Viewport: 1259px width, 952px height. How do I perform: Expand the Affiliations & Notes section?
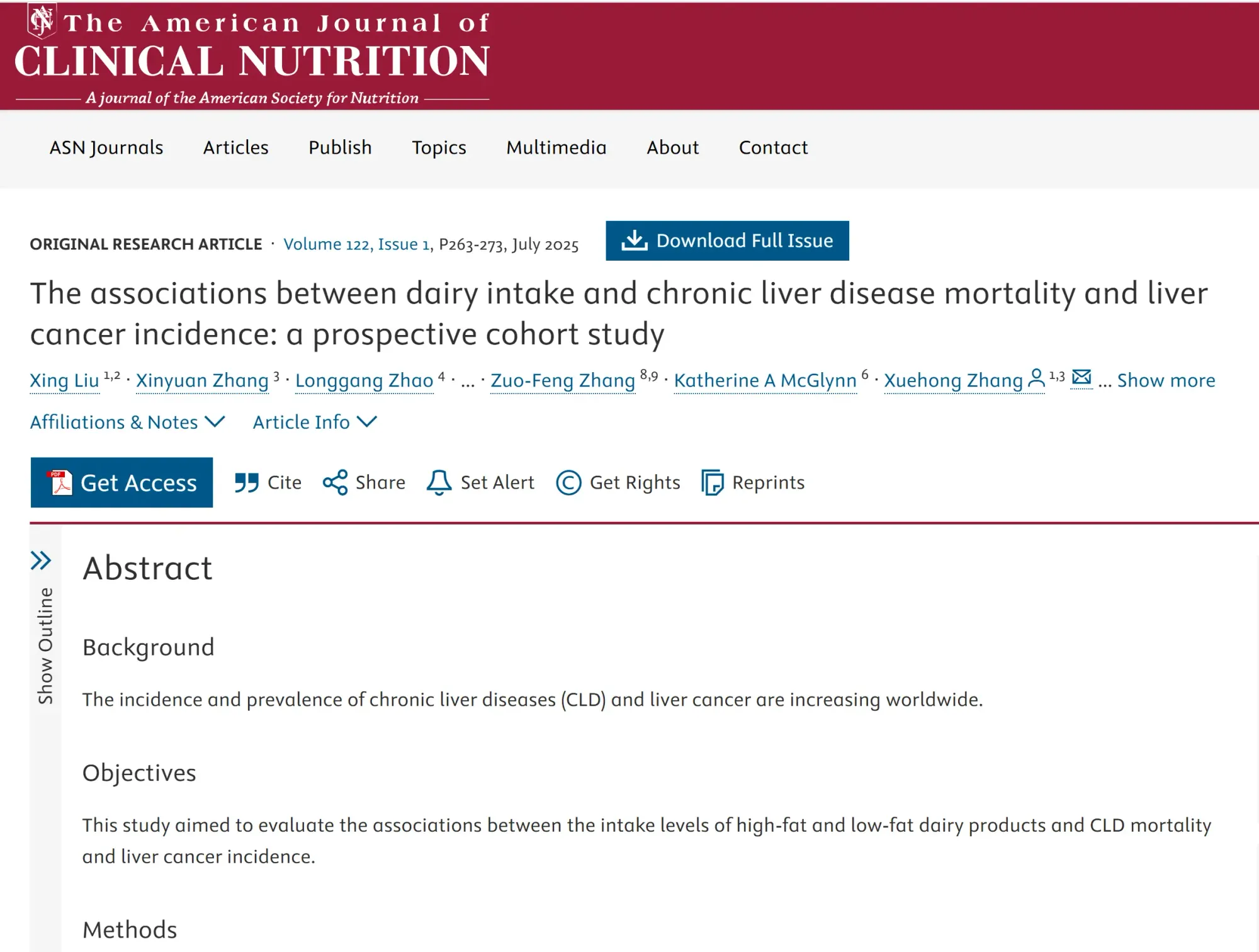click(127, 422)
